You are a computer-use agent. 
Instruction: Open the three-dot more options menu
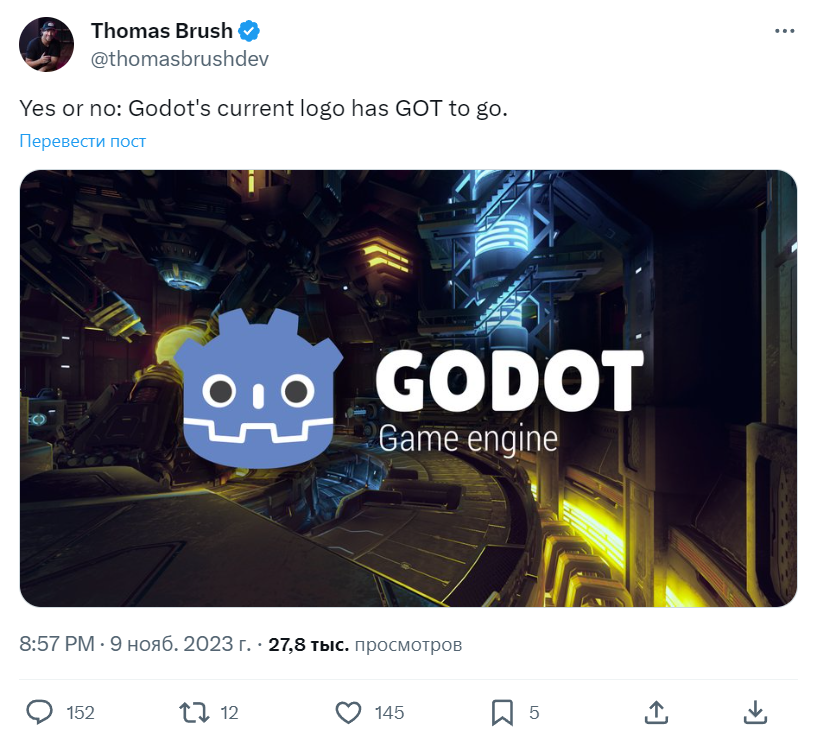tap(784, 31)
